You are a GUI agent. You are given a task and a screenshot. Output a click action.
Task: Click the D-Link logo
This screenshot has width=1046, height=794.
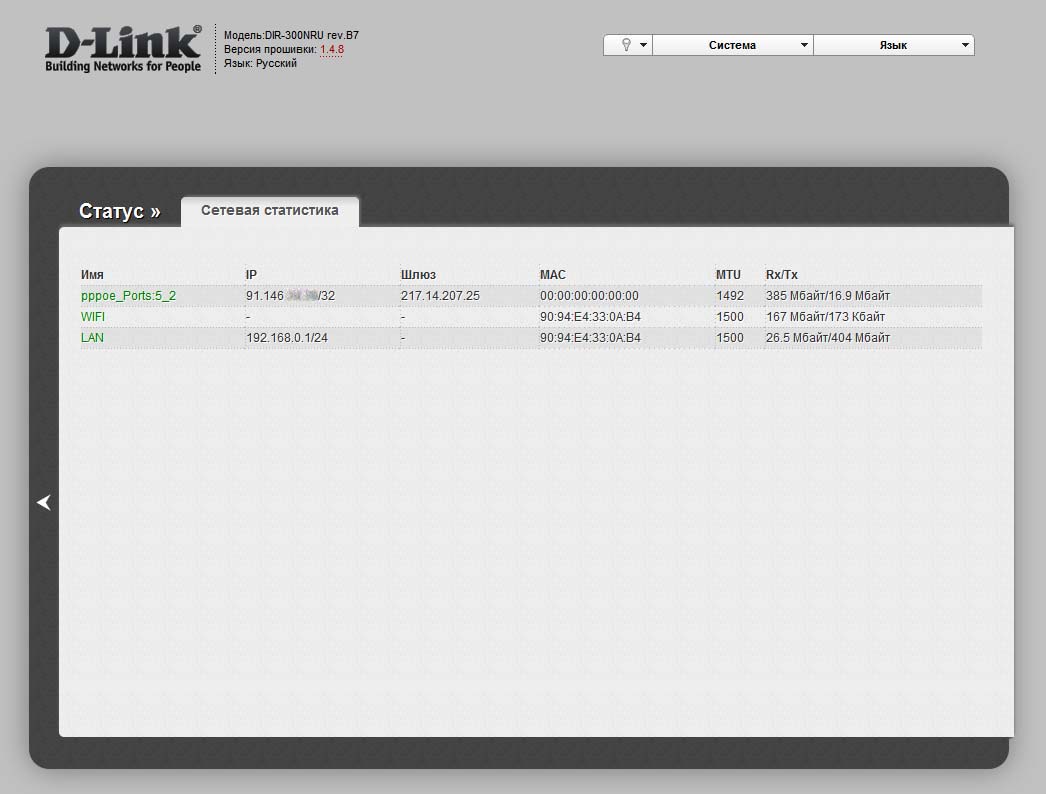click(123, 49)
